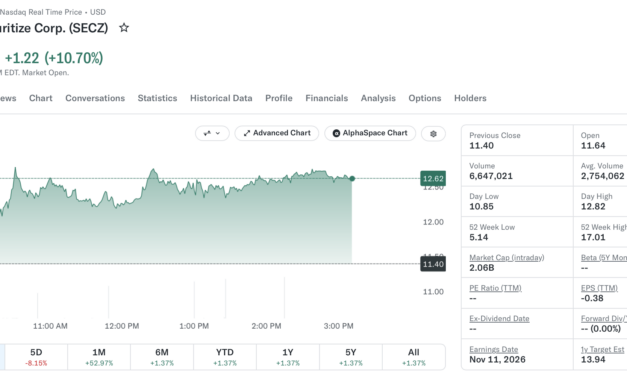Click the previous close marker 11.40
Viewport: 627px width, 376px height.
(x=433, y=264)
